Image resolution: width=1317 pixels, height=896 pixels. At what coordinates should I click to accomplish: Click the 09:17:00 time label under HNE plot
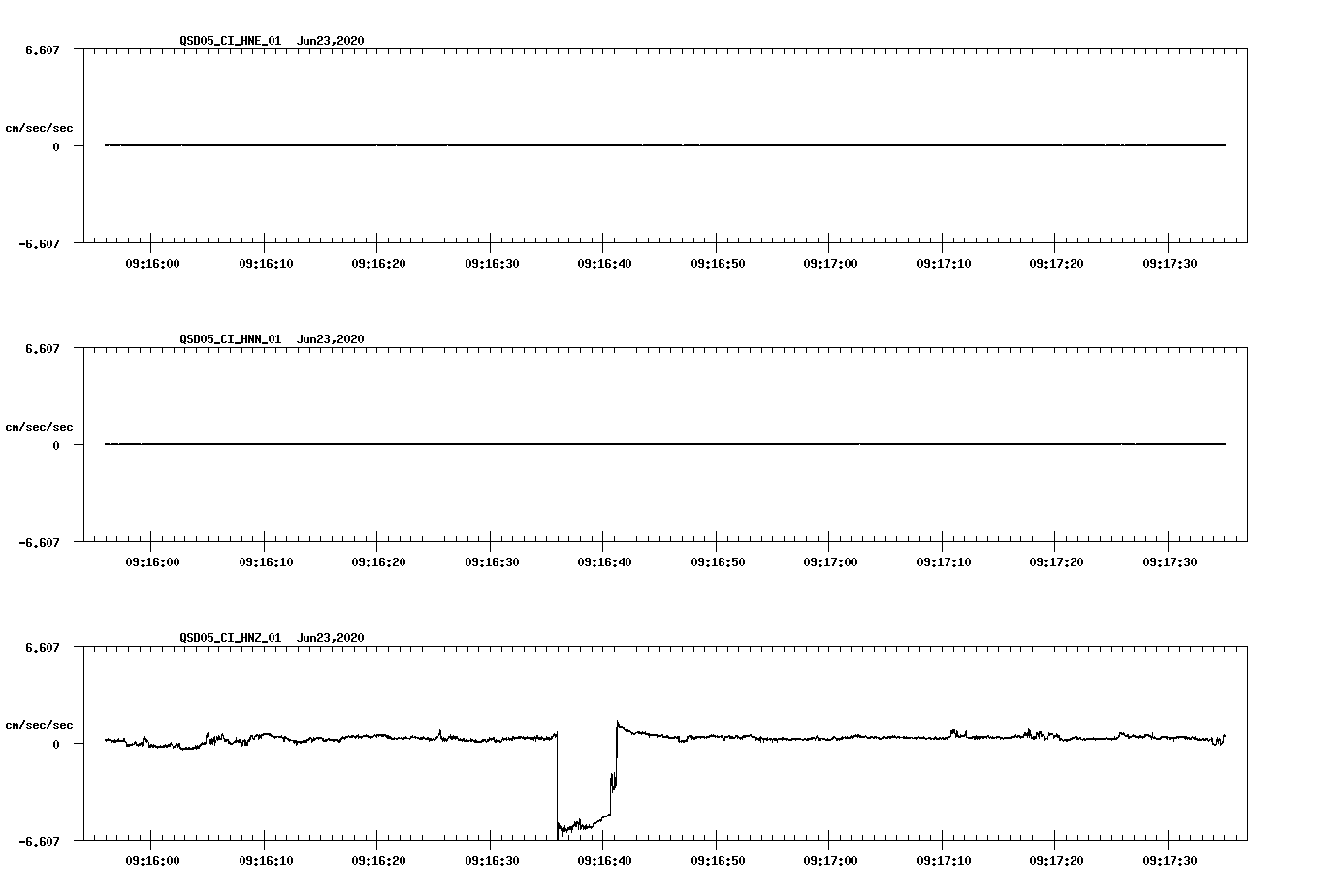coord(830,264)
